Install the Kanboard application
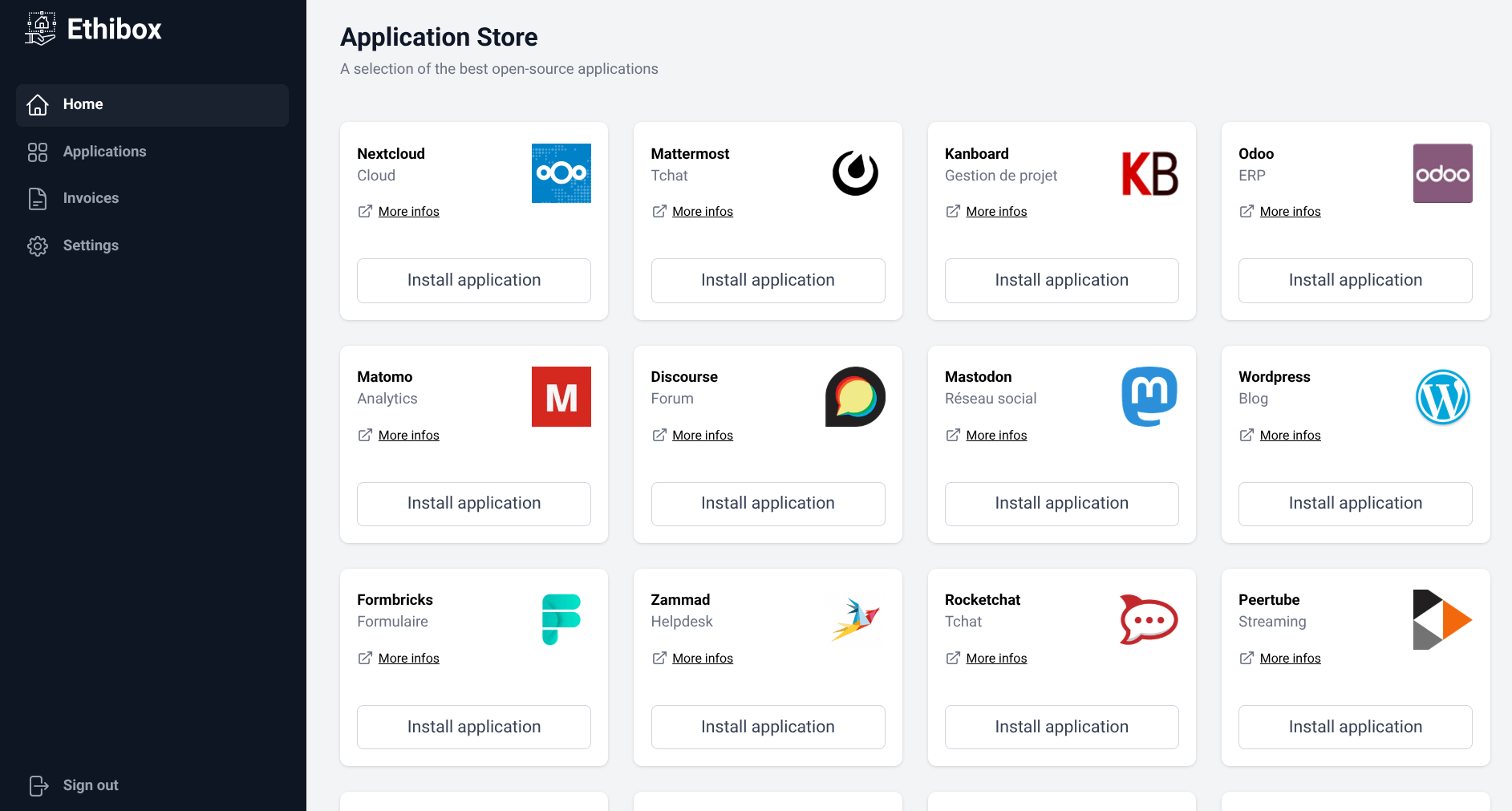1512x811 pixels. click(x=1062, y=280)
